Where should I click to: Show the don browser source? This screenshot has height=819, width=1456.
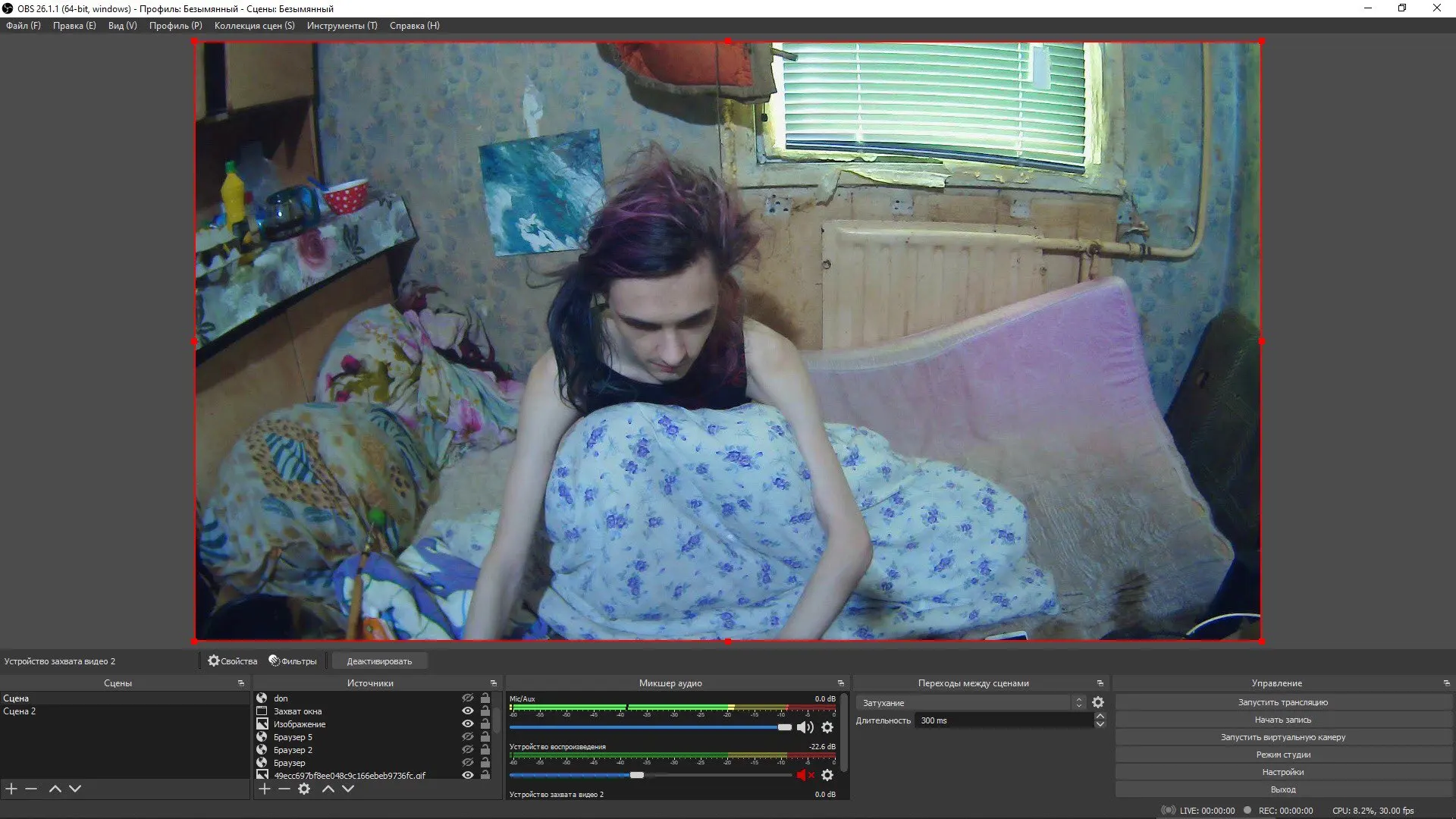point(468,698)
